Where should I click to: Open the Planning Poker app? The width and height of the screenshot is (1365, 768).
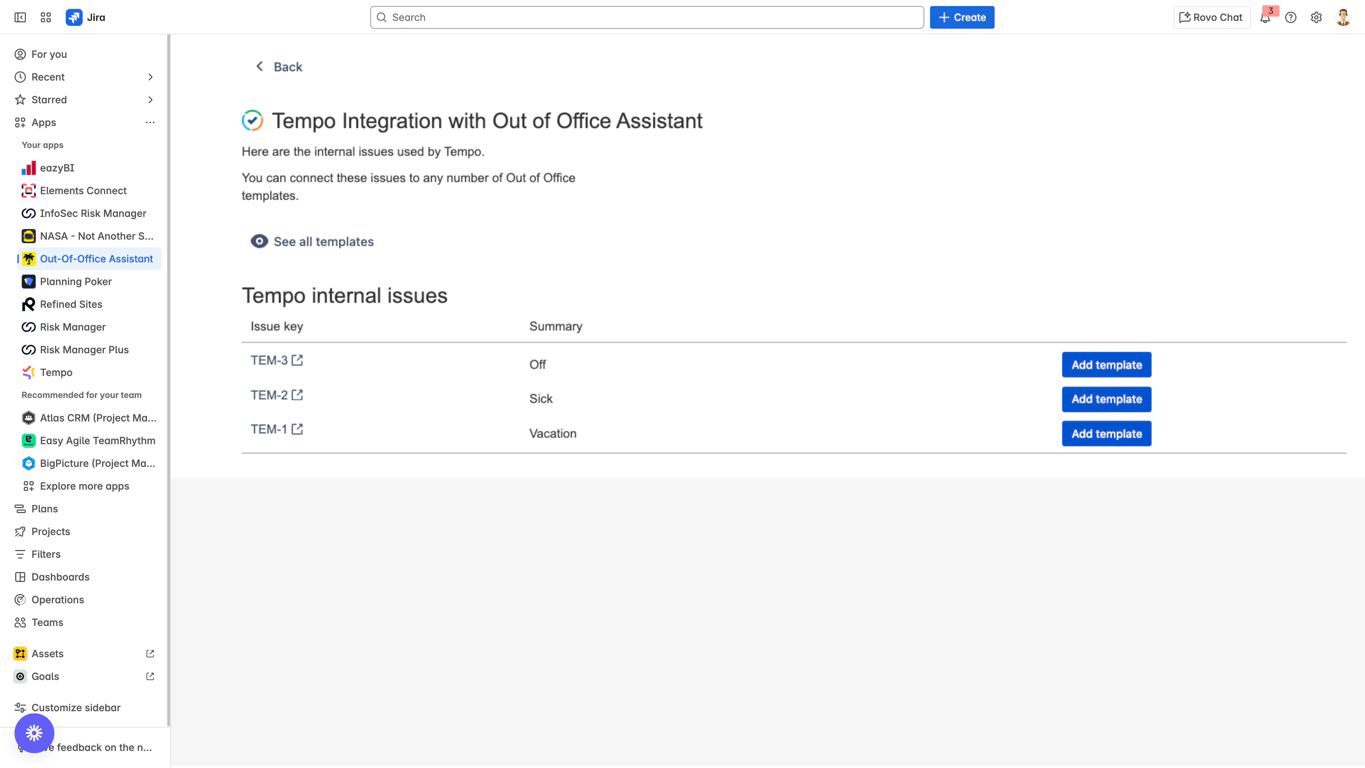[75, 282]
